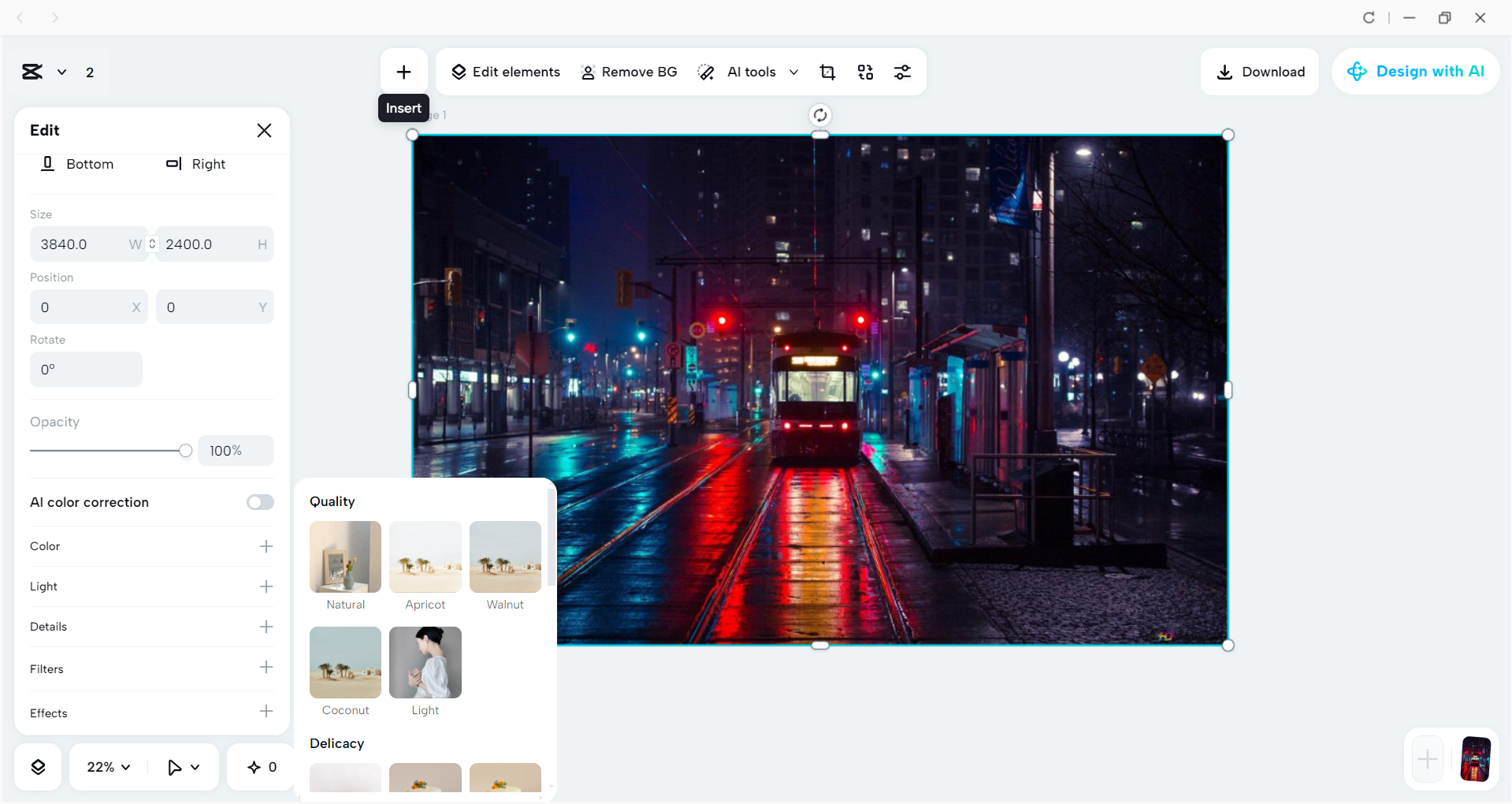Click the Edit elements icon

coord(459,72)
